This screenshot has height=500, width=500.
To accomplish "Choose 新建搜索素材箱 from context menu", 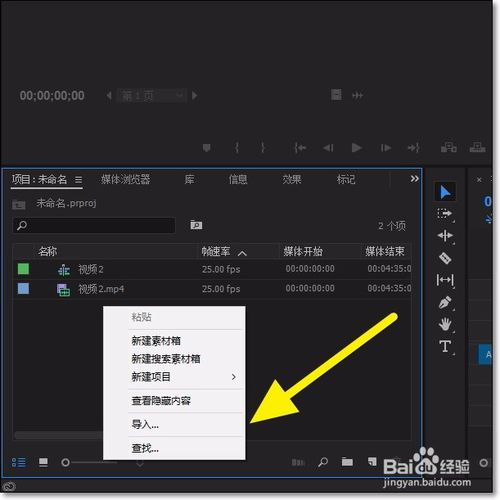I will pos(166,359).
